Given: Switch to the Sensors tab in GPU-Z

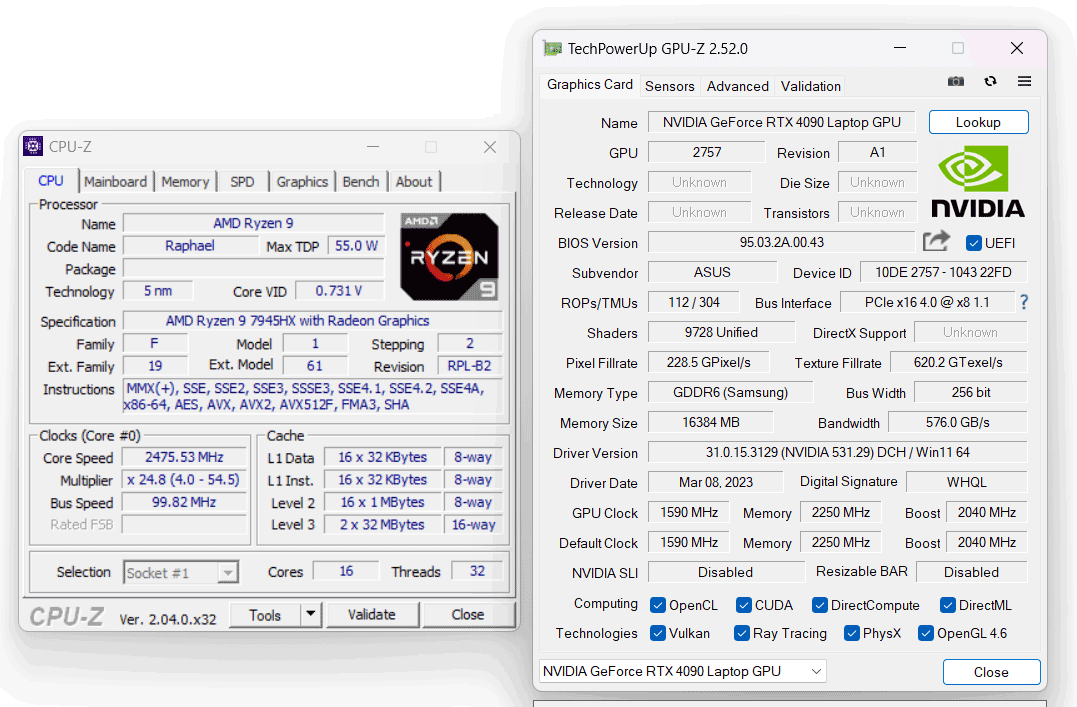Looking at the screenshot, I should coord(670,86).
